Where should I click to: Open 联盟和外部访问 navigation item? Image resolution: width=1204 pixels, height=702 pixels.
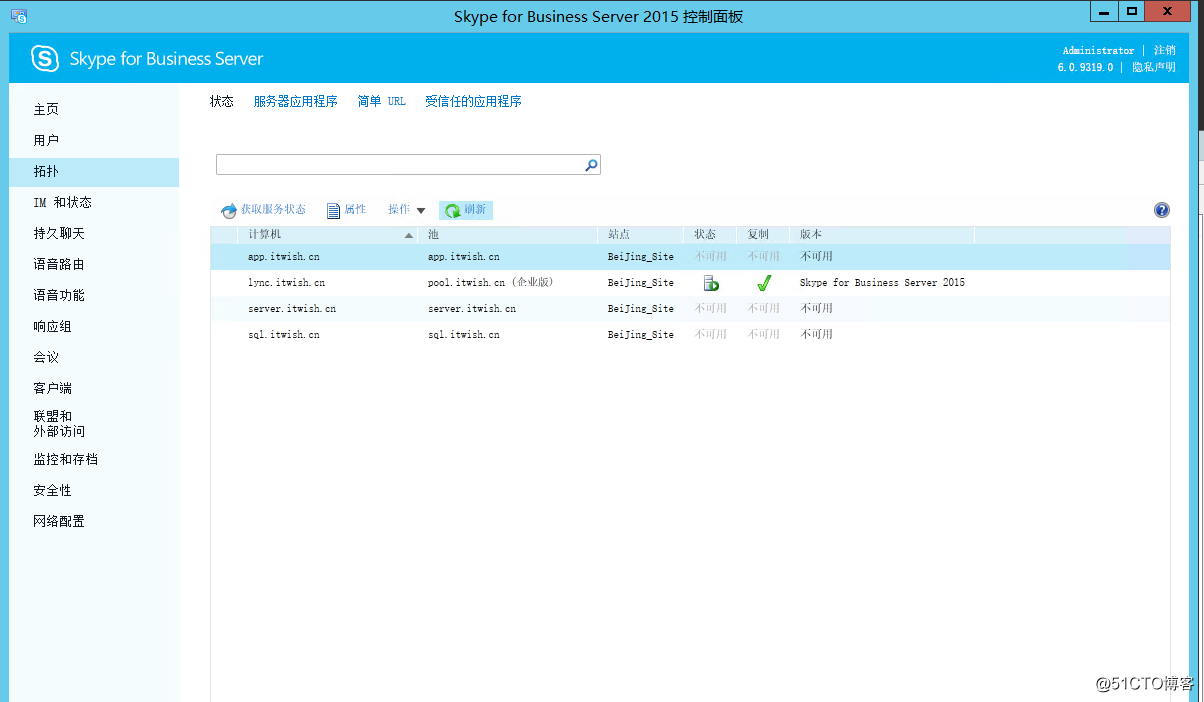tap(94, 424)
